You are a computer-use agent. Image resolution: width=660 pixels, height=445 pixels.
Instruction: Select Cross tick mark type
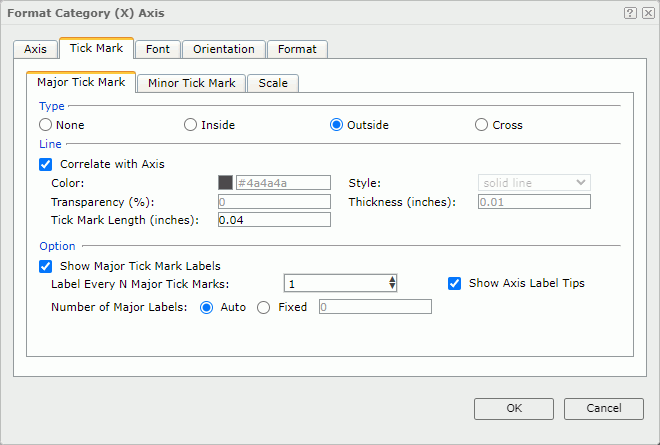pyautogui.click(x=481, y=125)
